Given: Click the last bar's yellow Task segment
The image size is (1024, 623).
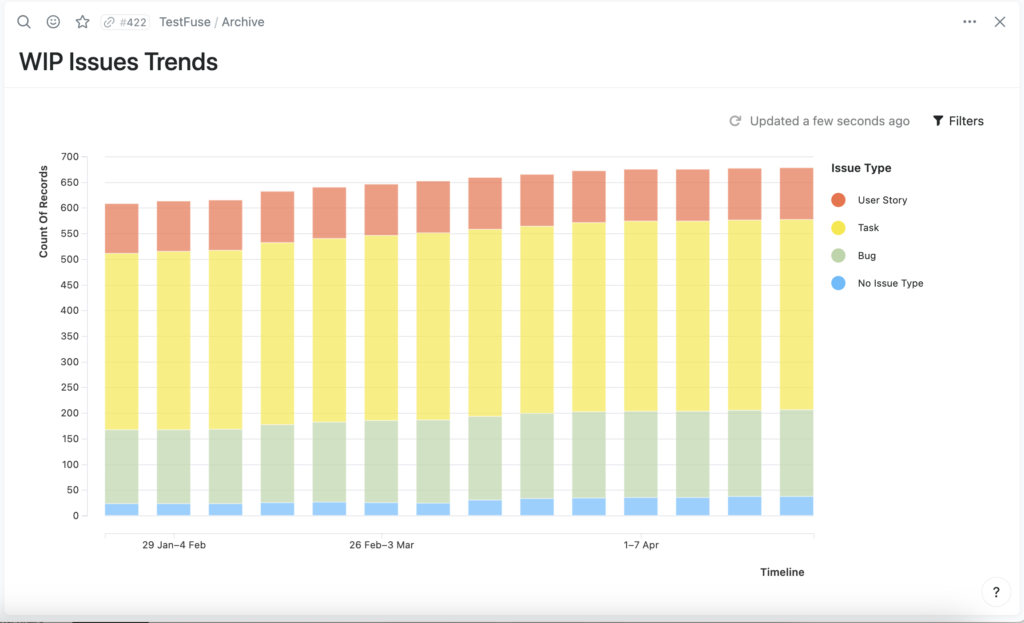Looking at the screenshot, I should pyautogui.click(x=796, y=314).
